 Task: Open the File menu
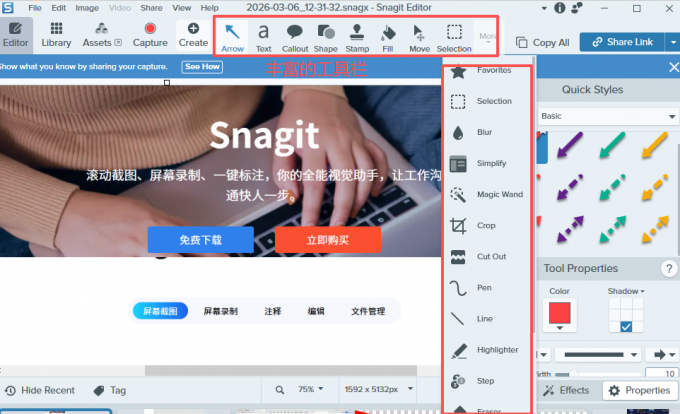coord(35,8)
